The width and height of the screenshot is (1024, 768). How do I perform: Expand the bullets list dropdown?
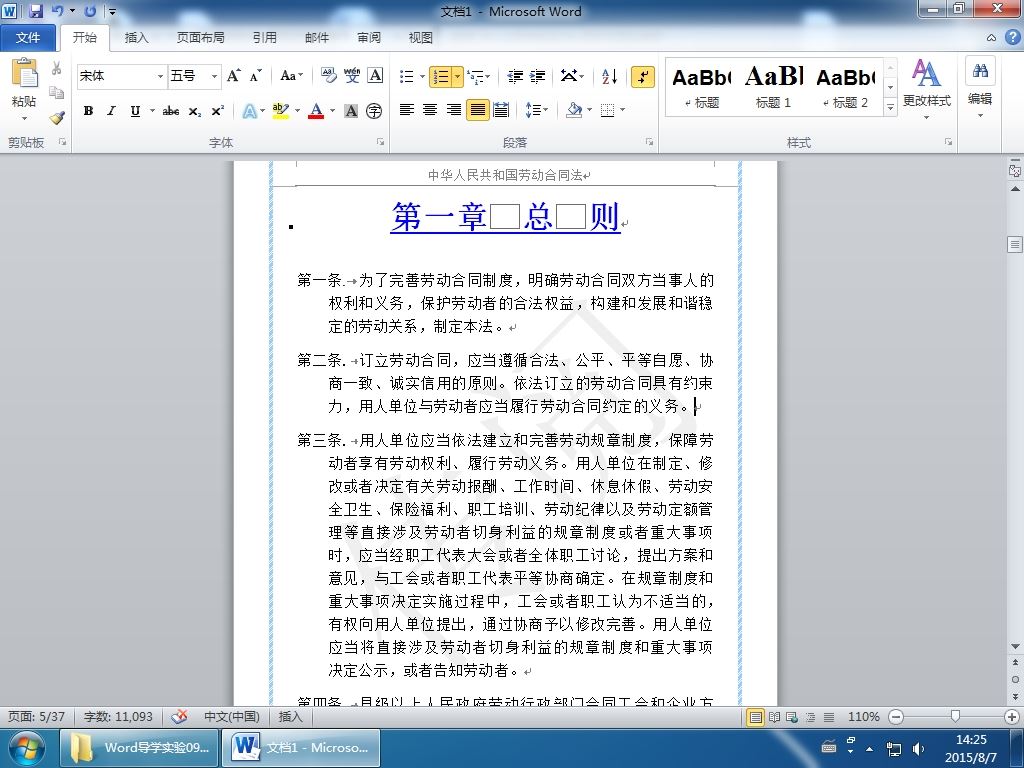[423, 76]
